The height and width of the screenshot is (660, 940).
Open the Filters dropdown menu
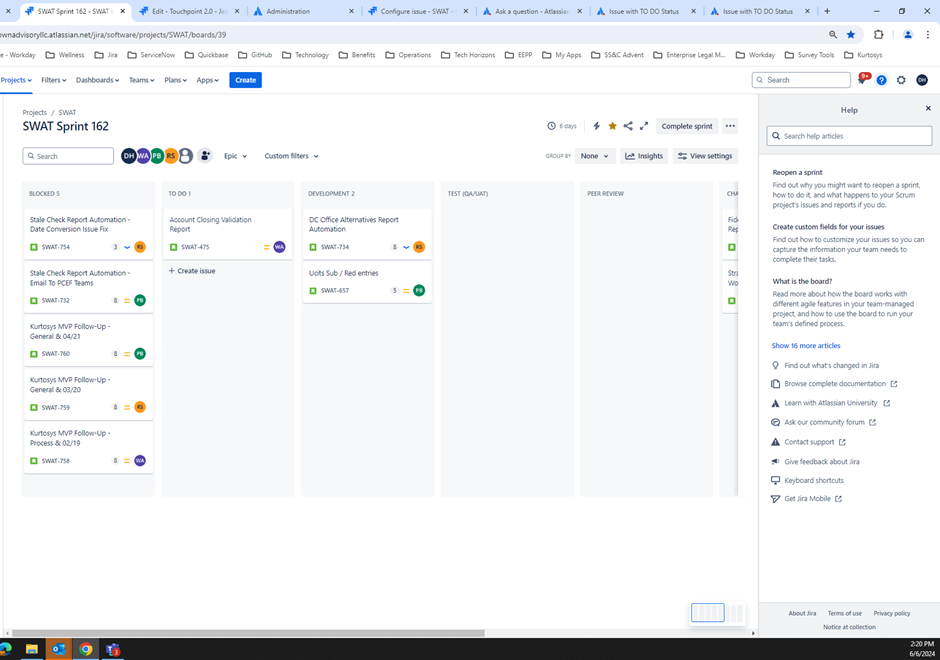54,80
